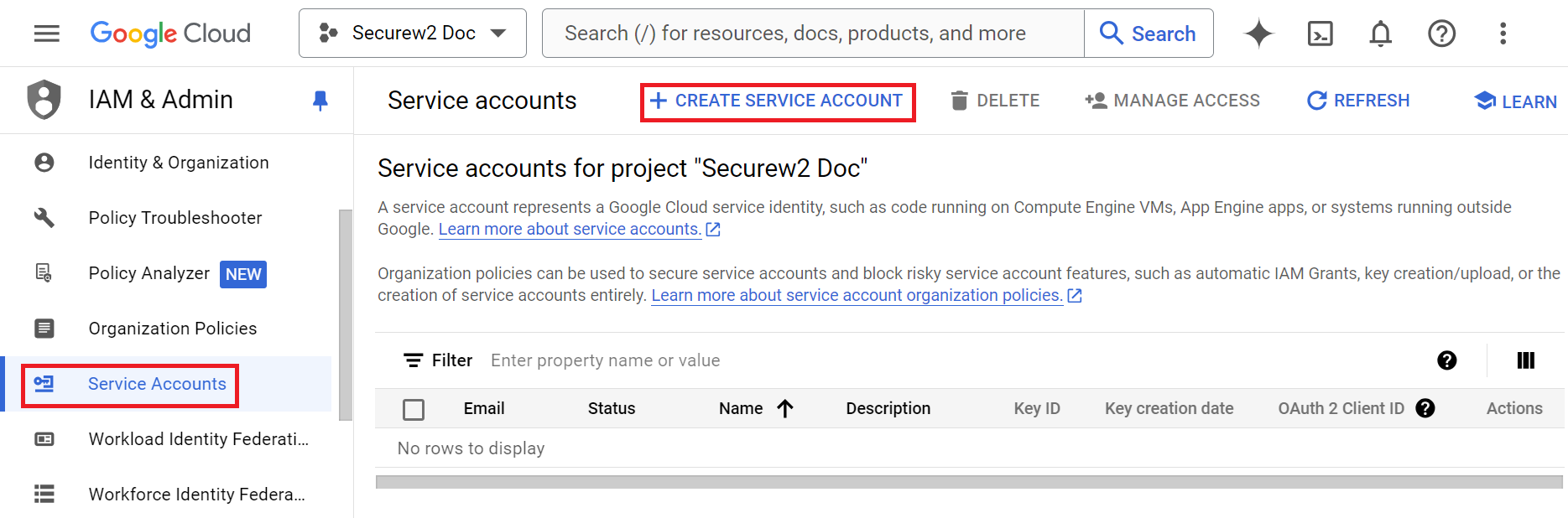The image size is (1568, 518).
Task: Open the main navigation hamburger menu
Action: tap(47, 34)
